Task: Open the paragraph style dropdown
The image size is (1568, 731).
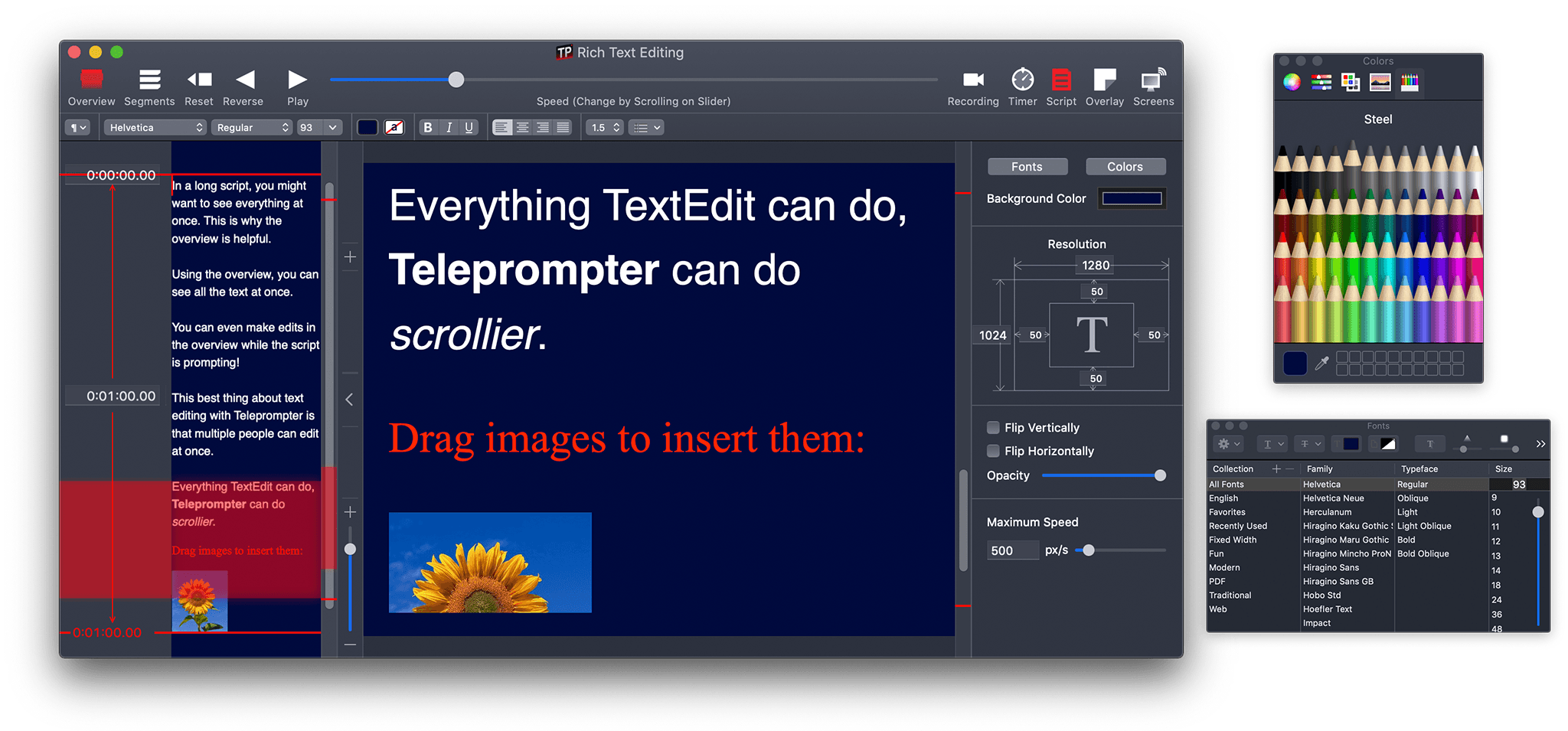Action: click(79, 128)
